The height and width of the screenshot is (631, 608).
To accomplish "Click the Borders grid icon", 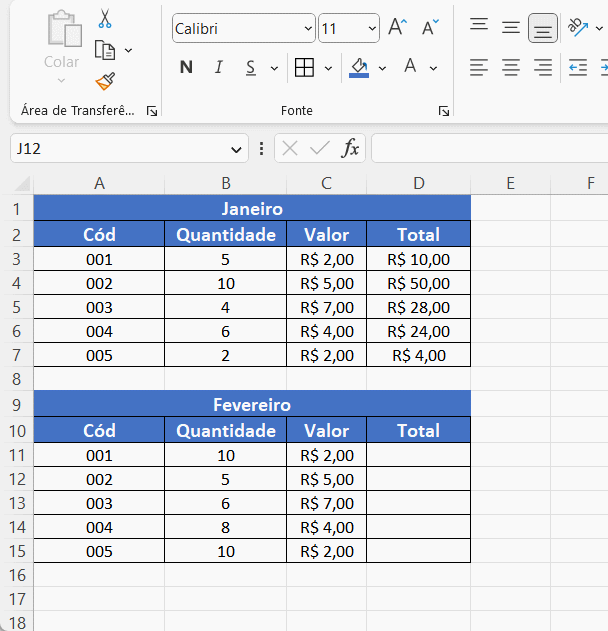I will [x=304, y=68].
